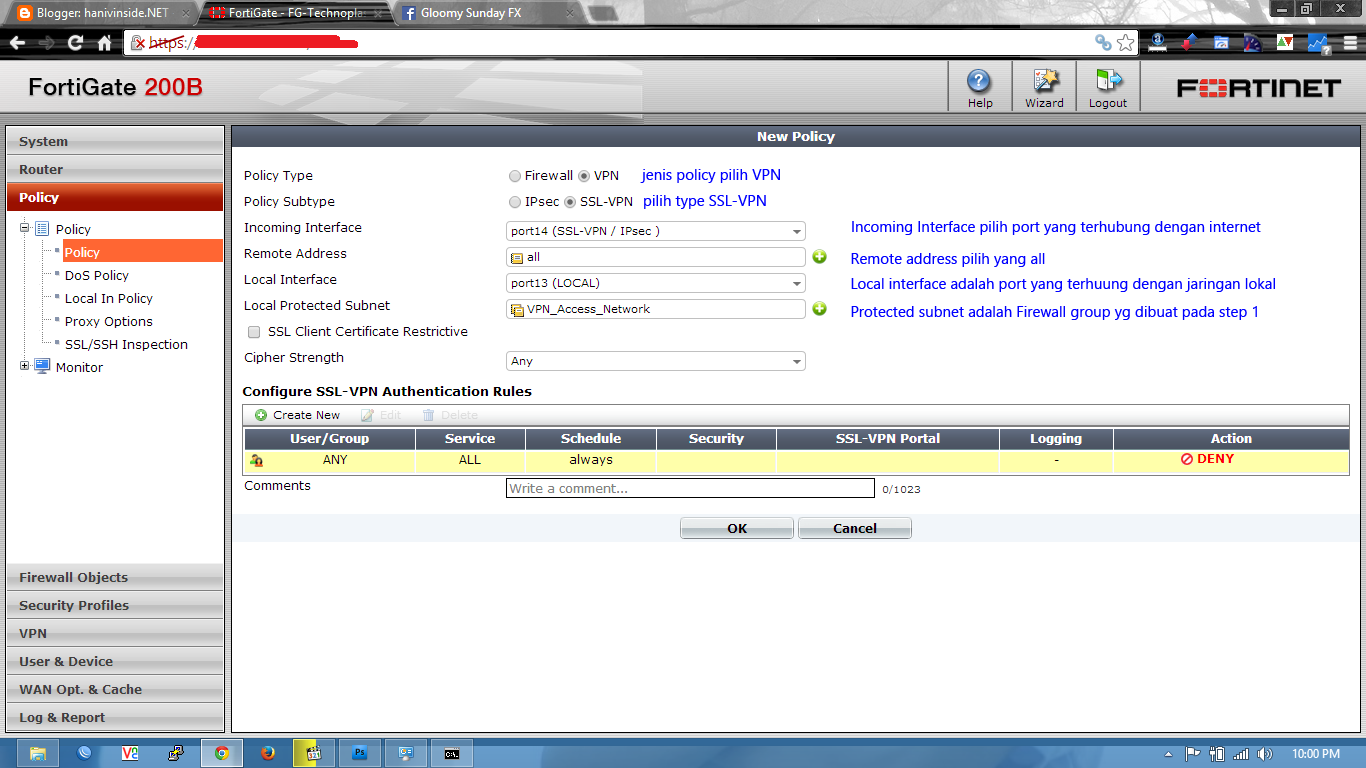Open Media Player Classic from taskbar

tap(313, 753)
